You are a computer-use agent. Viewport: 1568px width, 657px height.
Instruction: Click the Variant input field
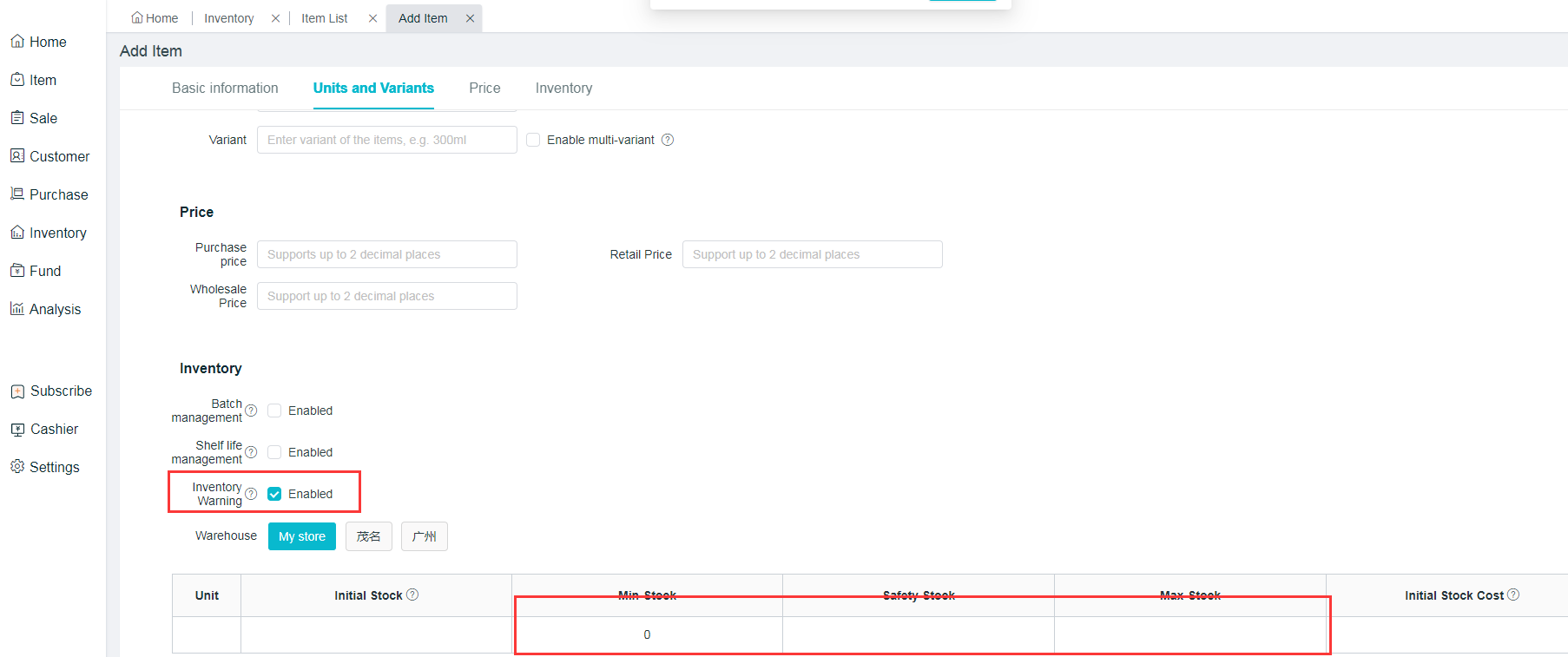(386, 140)
